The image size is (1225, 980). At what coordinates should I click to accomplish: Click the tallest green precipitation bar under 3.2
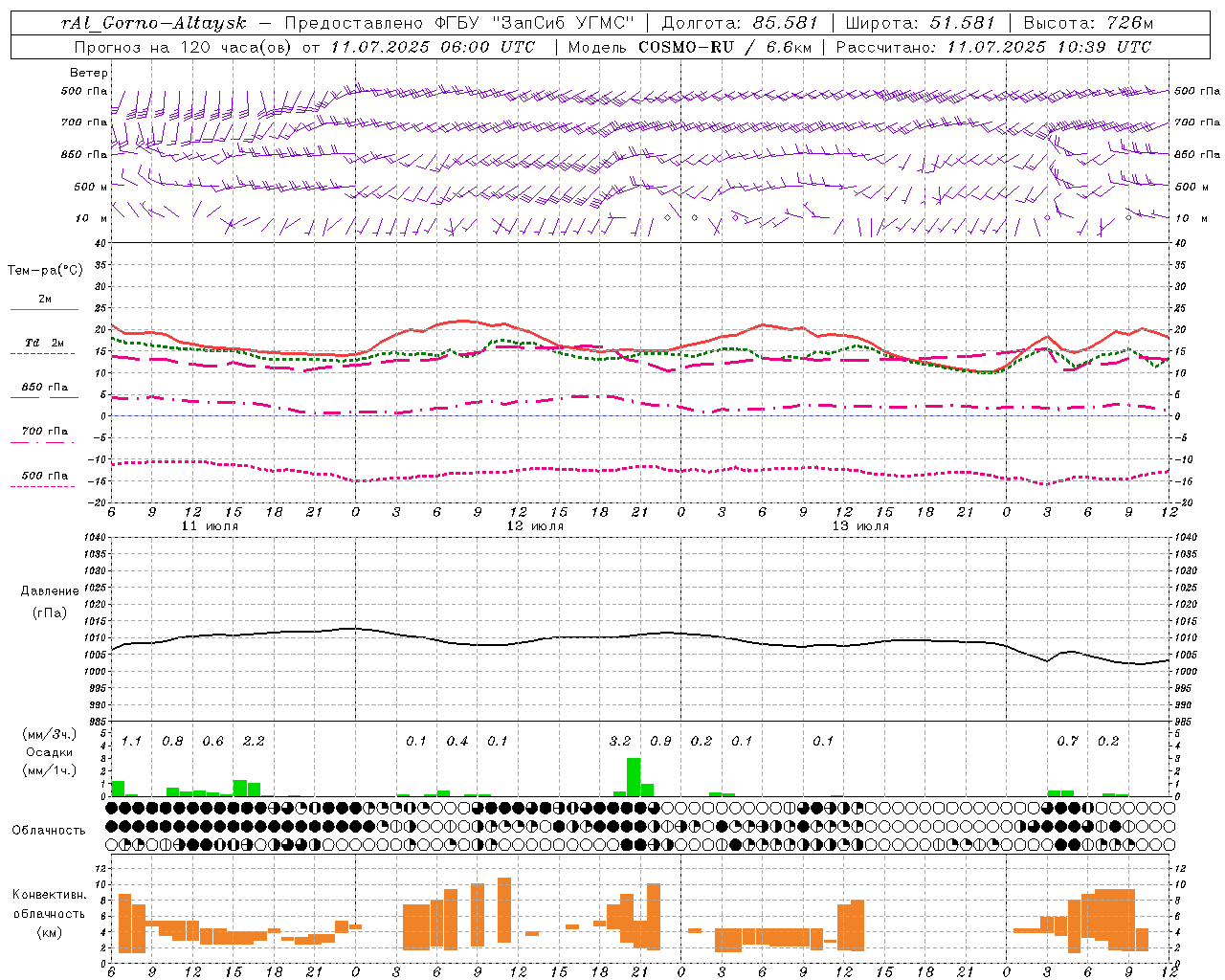634,777
